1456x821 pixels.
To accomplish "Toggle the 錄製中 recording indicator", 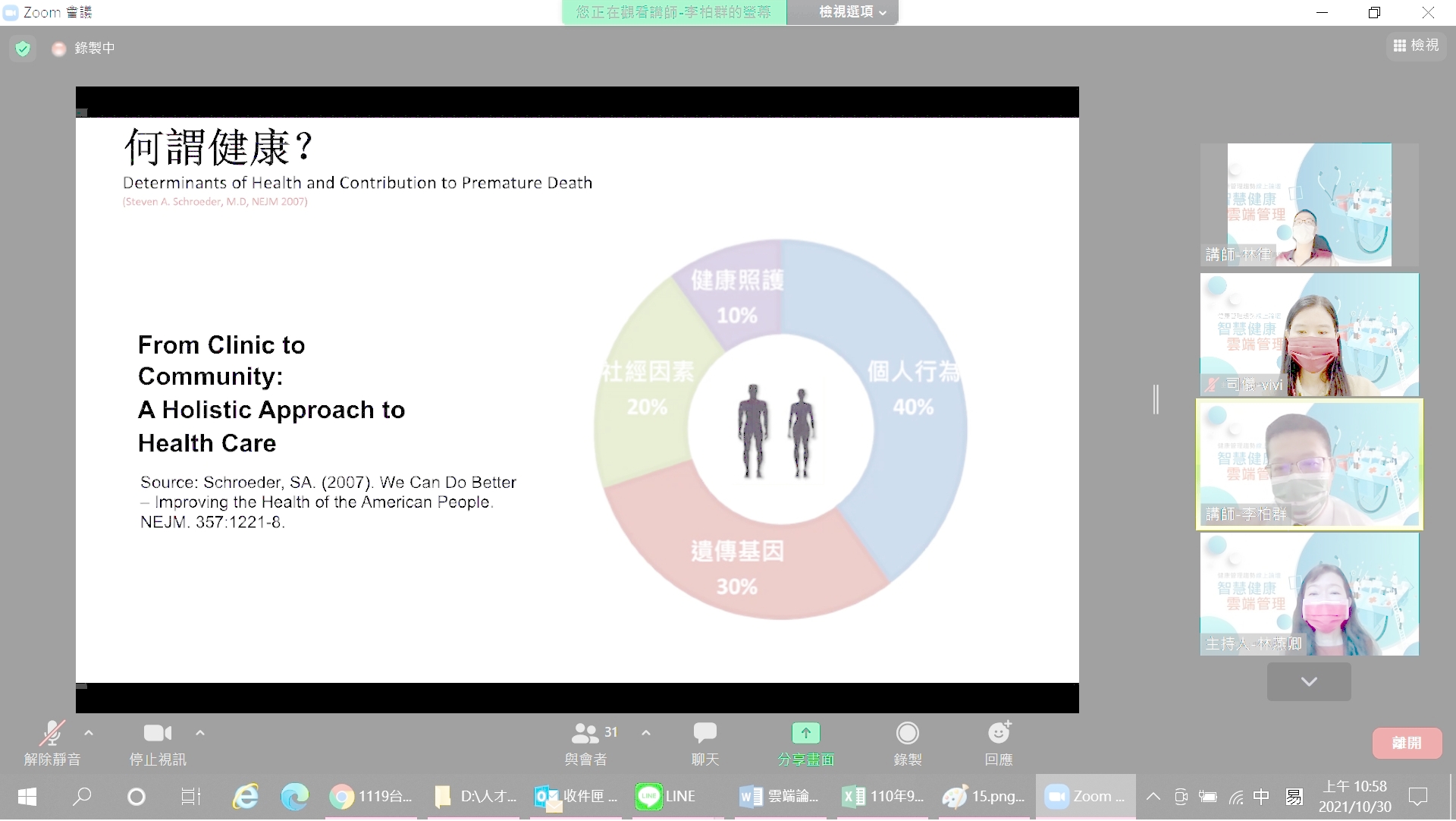I will coord(83,48).
